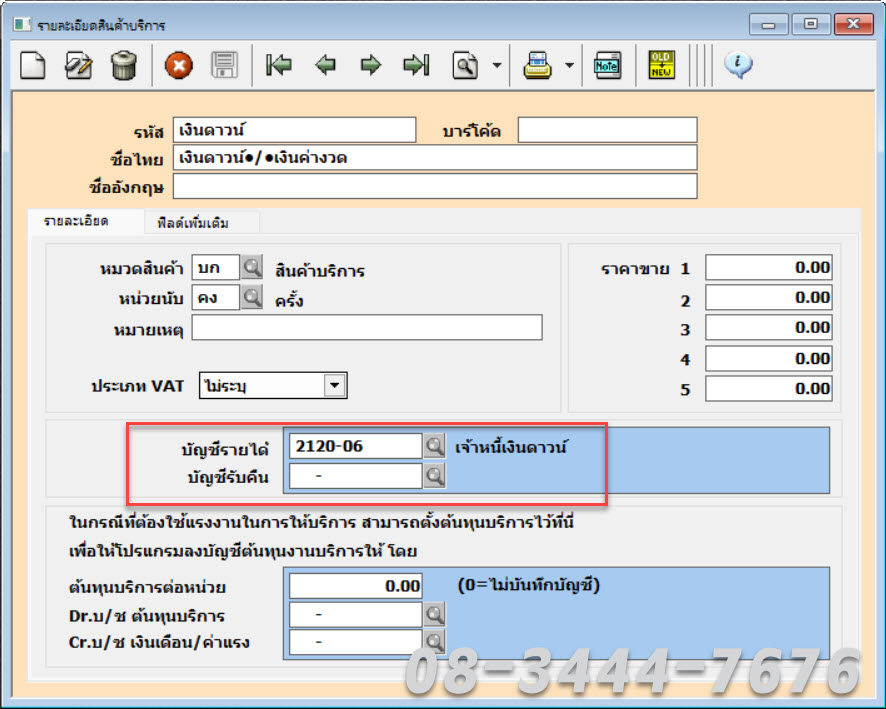Image resolution: width=886 pixels, height=709 pixels.
Task: Click the ชื่อไทย name field
Action: pyautogui.click(x=435, y=158)
